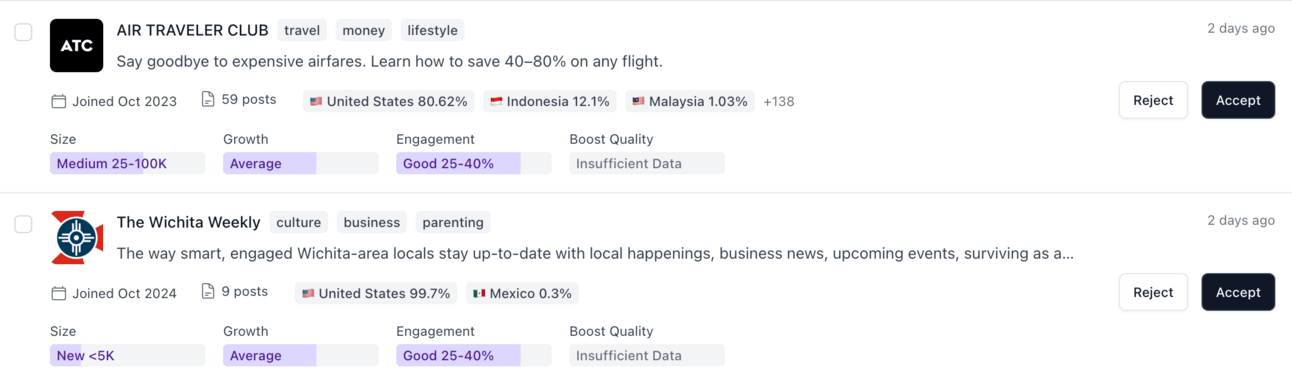The width and height of the screenshot is (1292, 383).
Task: Click the document icon next to 9 posts
Action: pos(208,291)
